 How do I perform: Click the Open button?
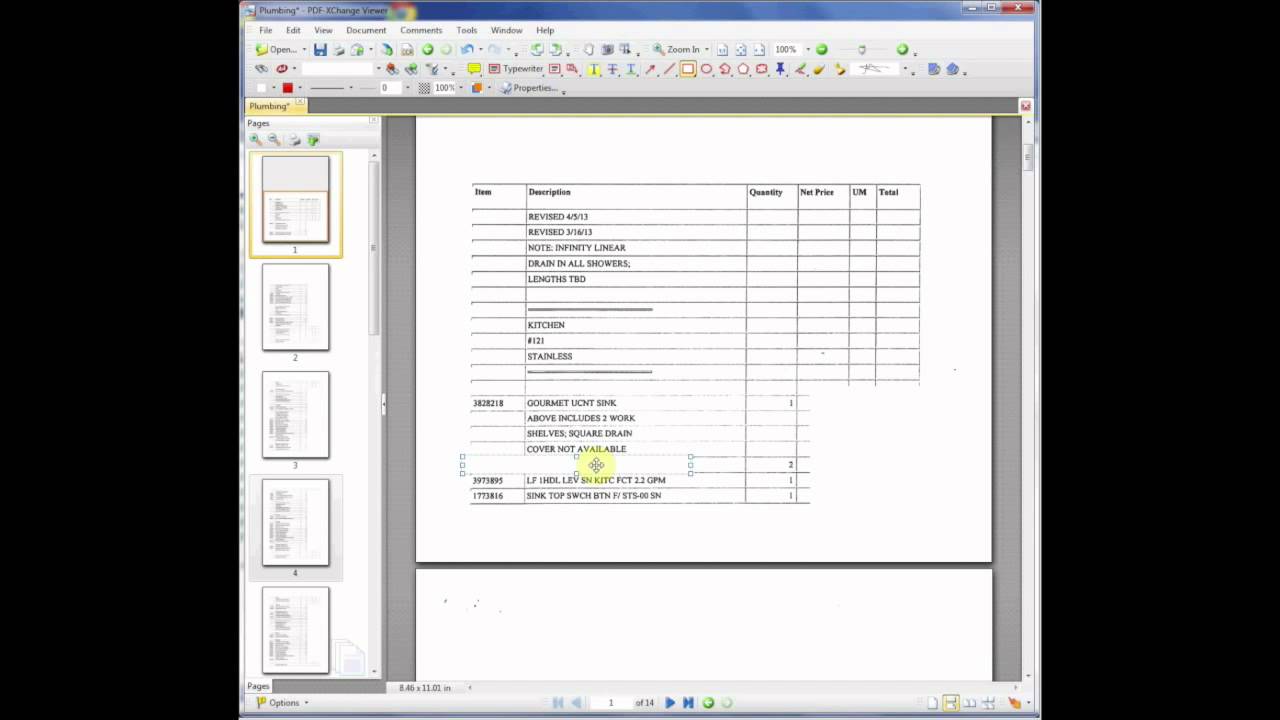click(x=276, y=49)
